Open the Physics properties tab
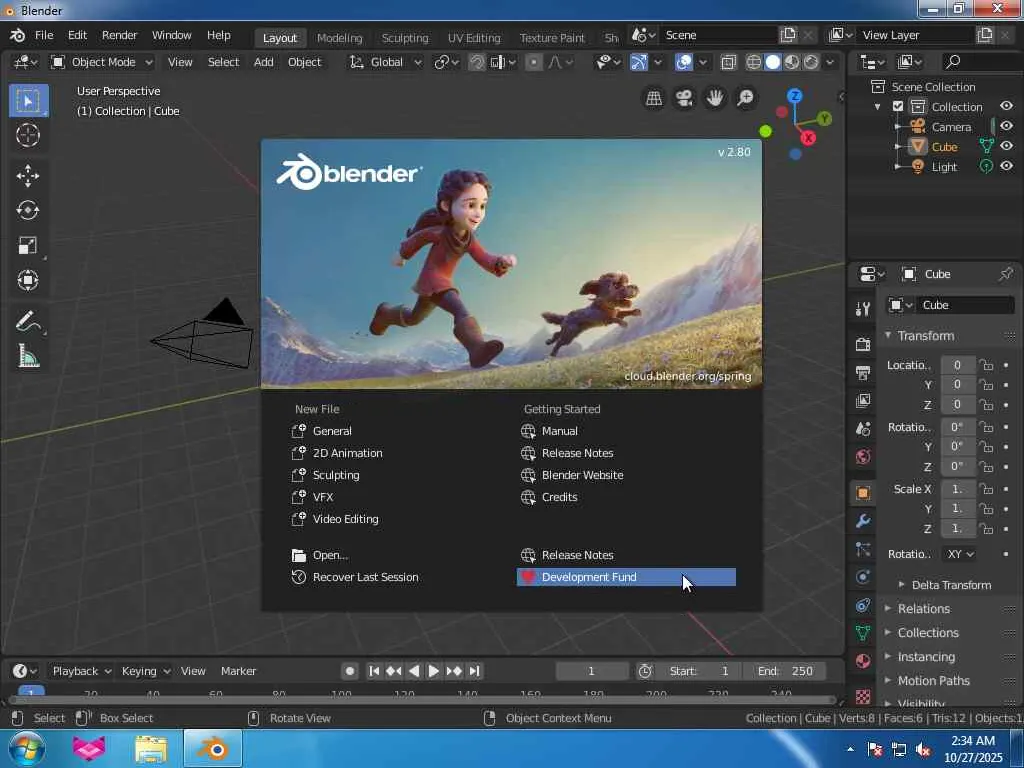The height and width of the screenshot is (768, 1024). click(863, 577)
